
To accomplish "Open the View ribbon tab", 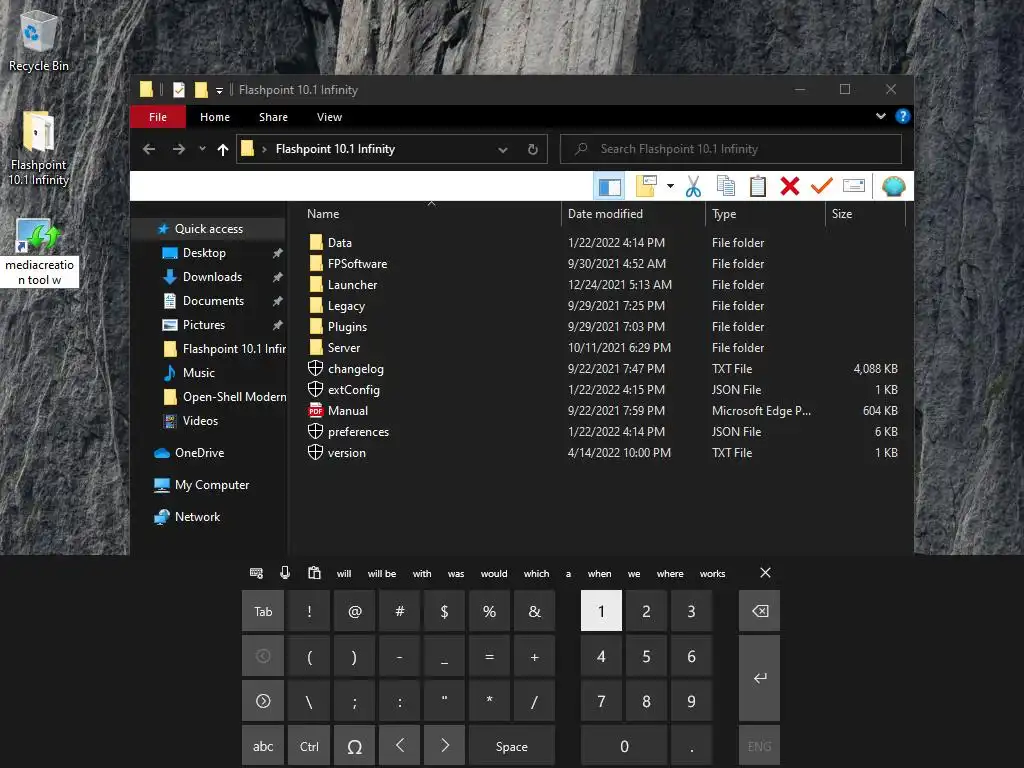I will pos(329,117).
